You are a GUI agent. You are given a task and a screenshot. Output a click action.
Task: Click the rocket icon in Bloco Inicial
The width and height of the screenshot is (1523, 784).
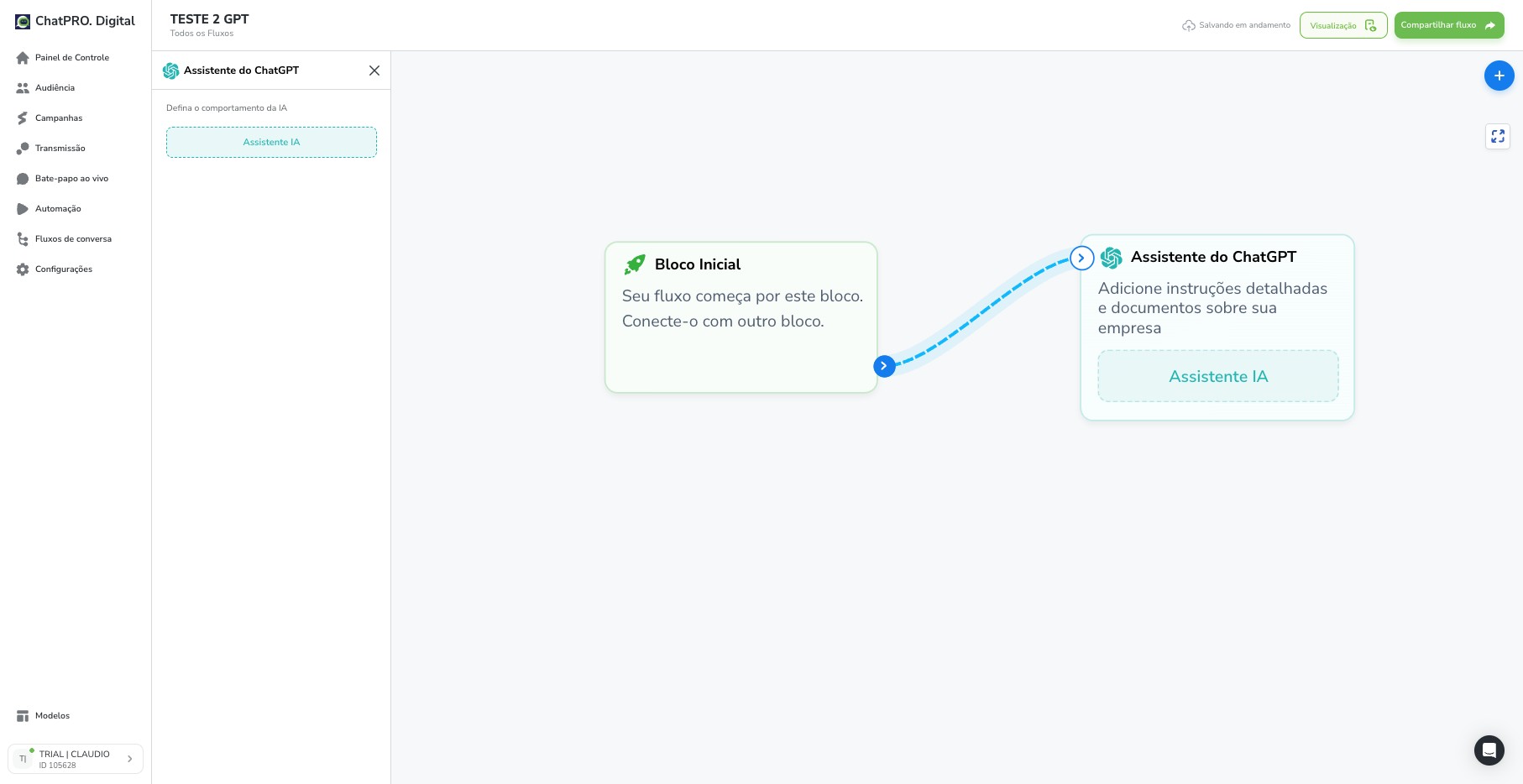[x=635, y=264]
